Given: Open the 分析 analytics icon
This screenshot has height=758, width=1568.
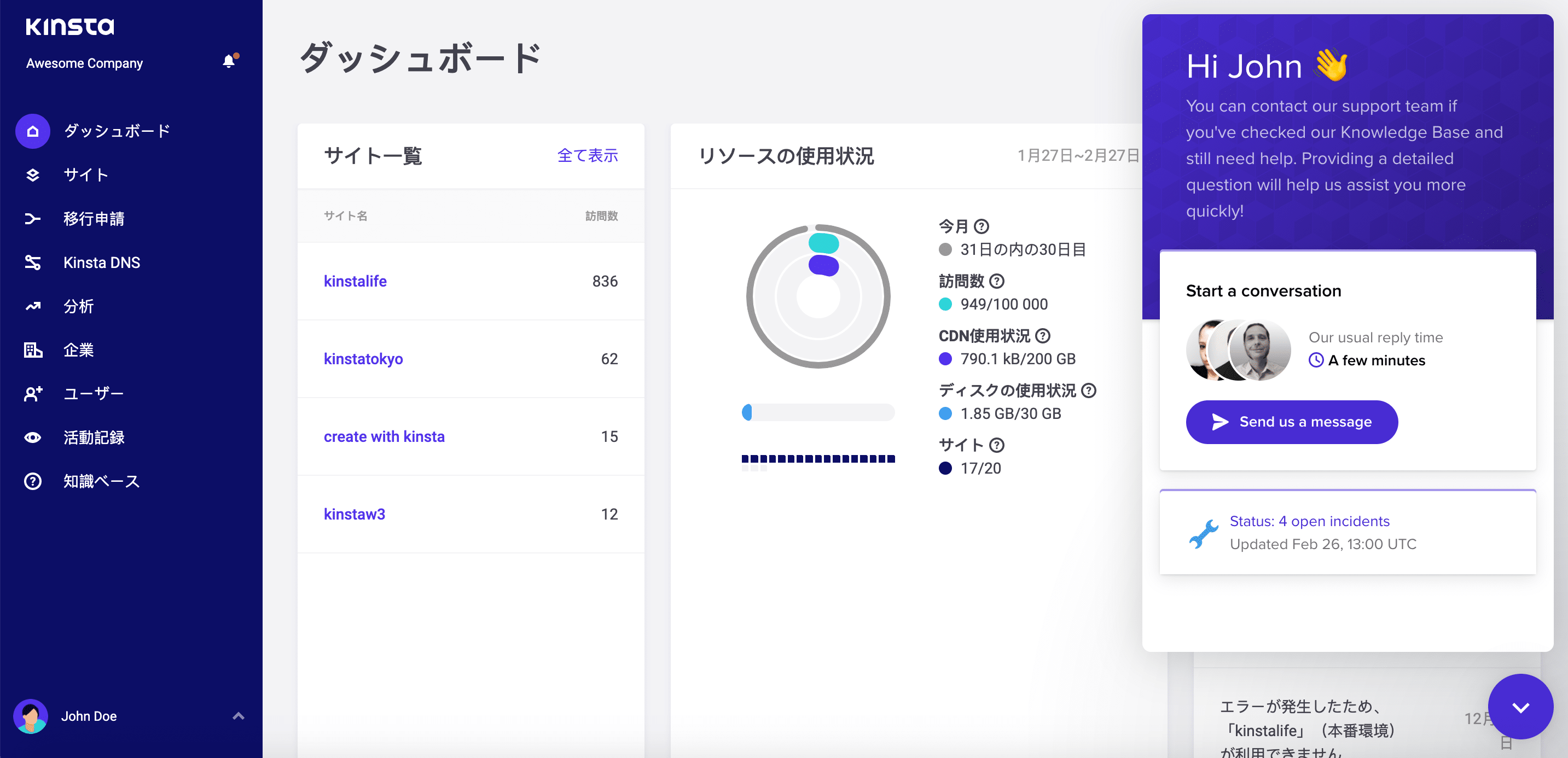Looking at the screenshot, I should [x=32, y=306].
